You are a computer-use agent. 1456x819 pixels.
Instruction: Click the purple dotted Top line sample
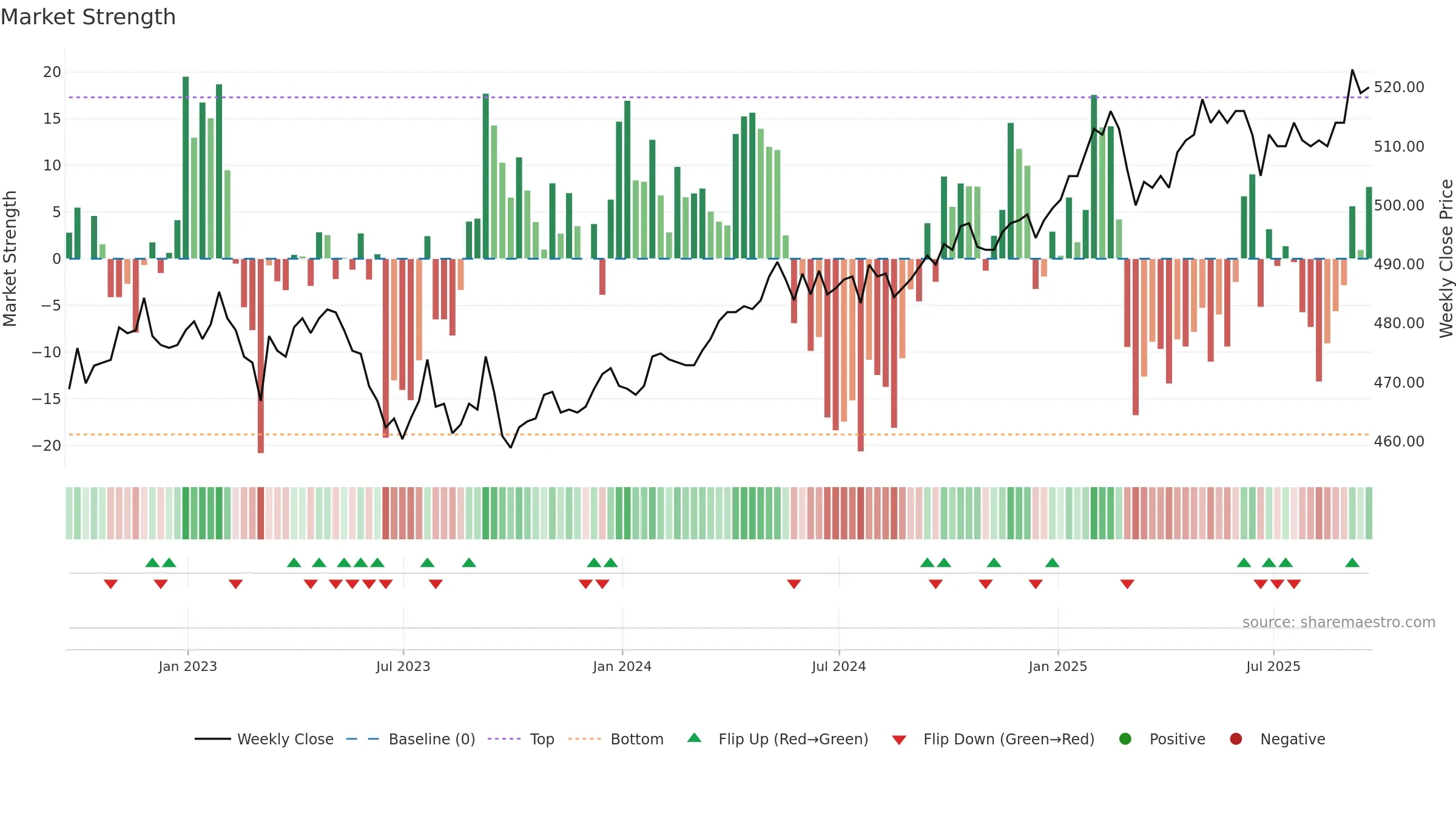click(x=504, y=739)
